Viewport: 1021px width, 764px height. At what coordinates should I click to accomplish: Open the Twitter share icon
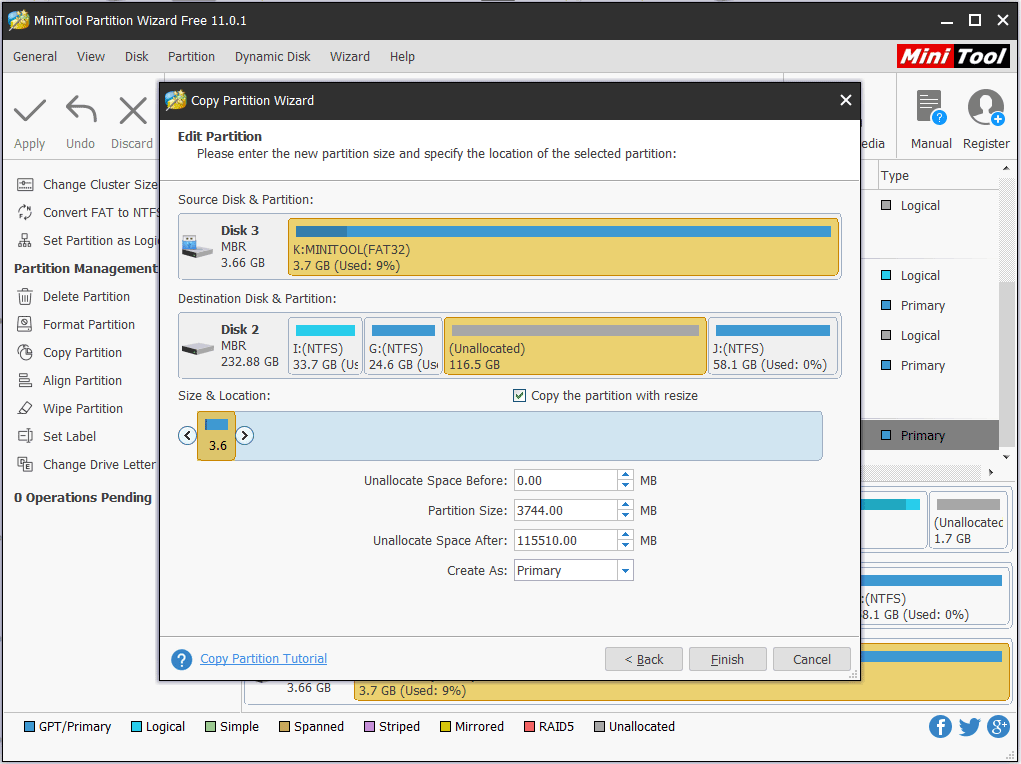pos(970,726)
